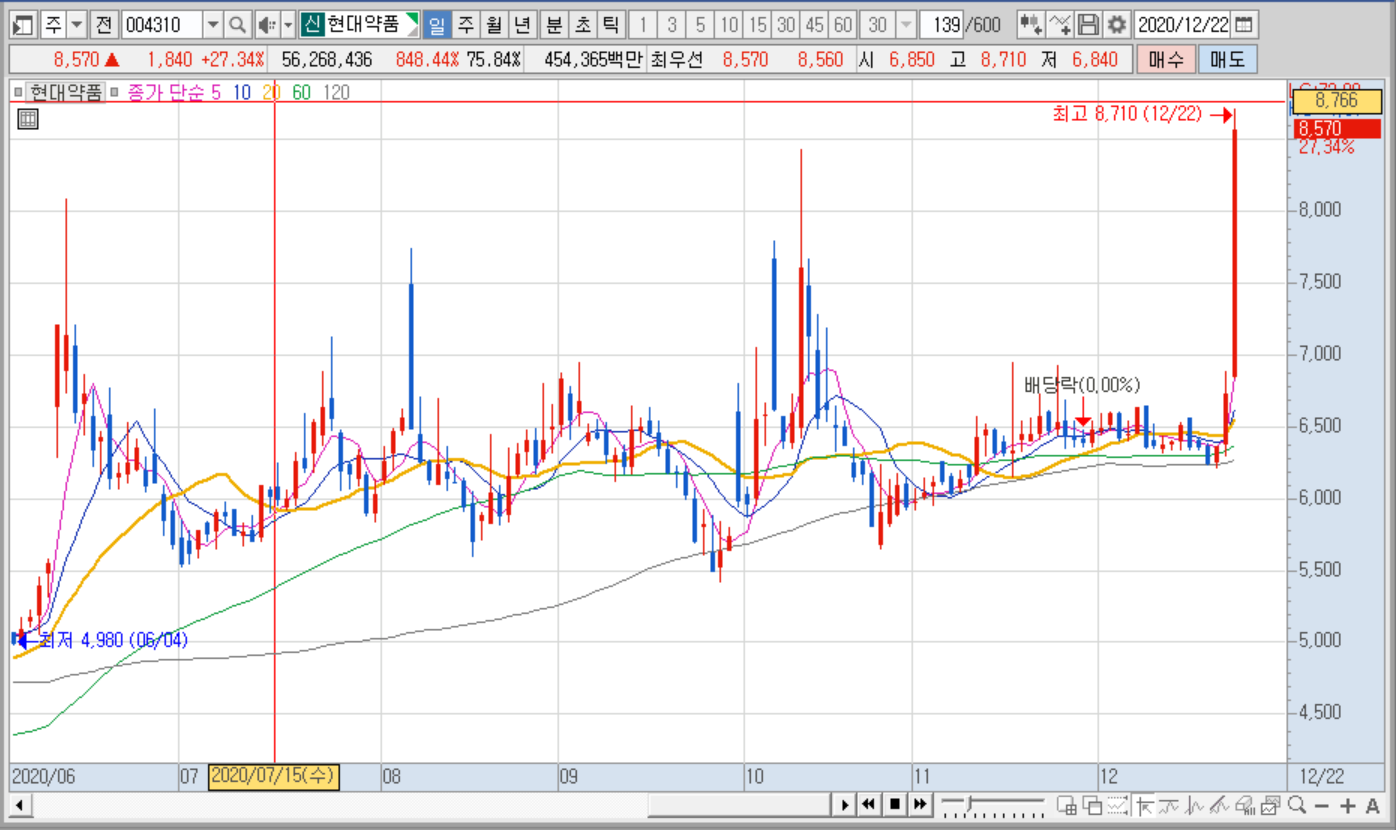Click the zoom slider handle

969,805
